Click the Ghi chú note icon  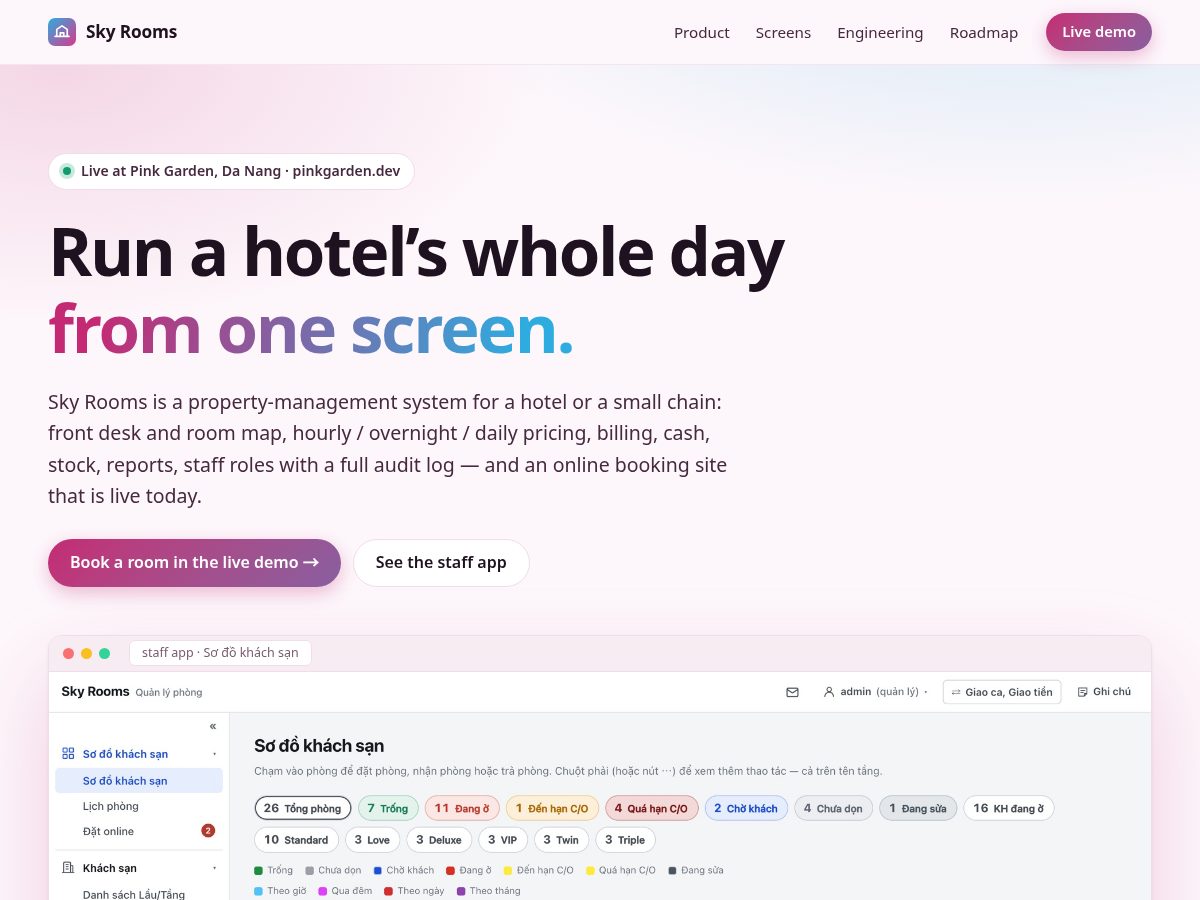[1082, 692]
